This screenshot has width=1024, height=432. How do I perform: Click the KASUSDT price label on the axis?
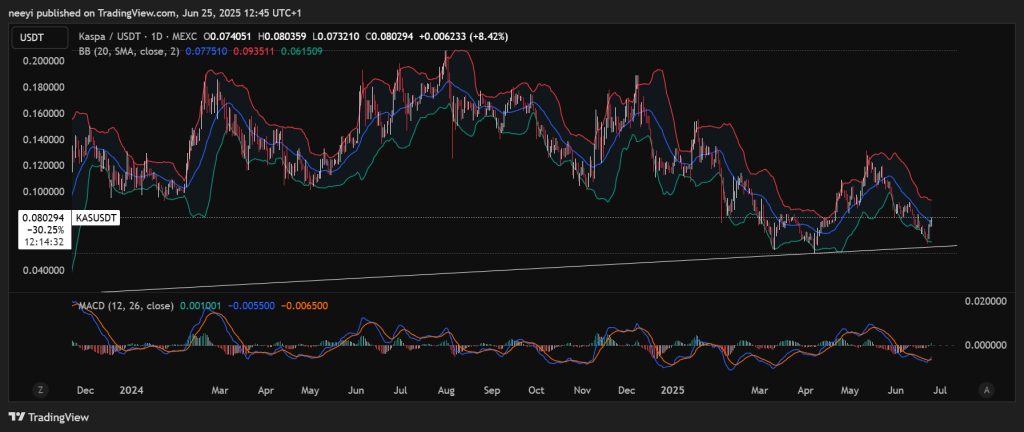point(98,217)
